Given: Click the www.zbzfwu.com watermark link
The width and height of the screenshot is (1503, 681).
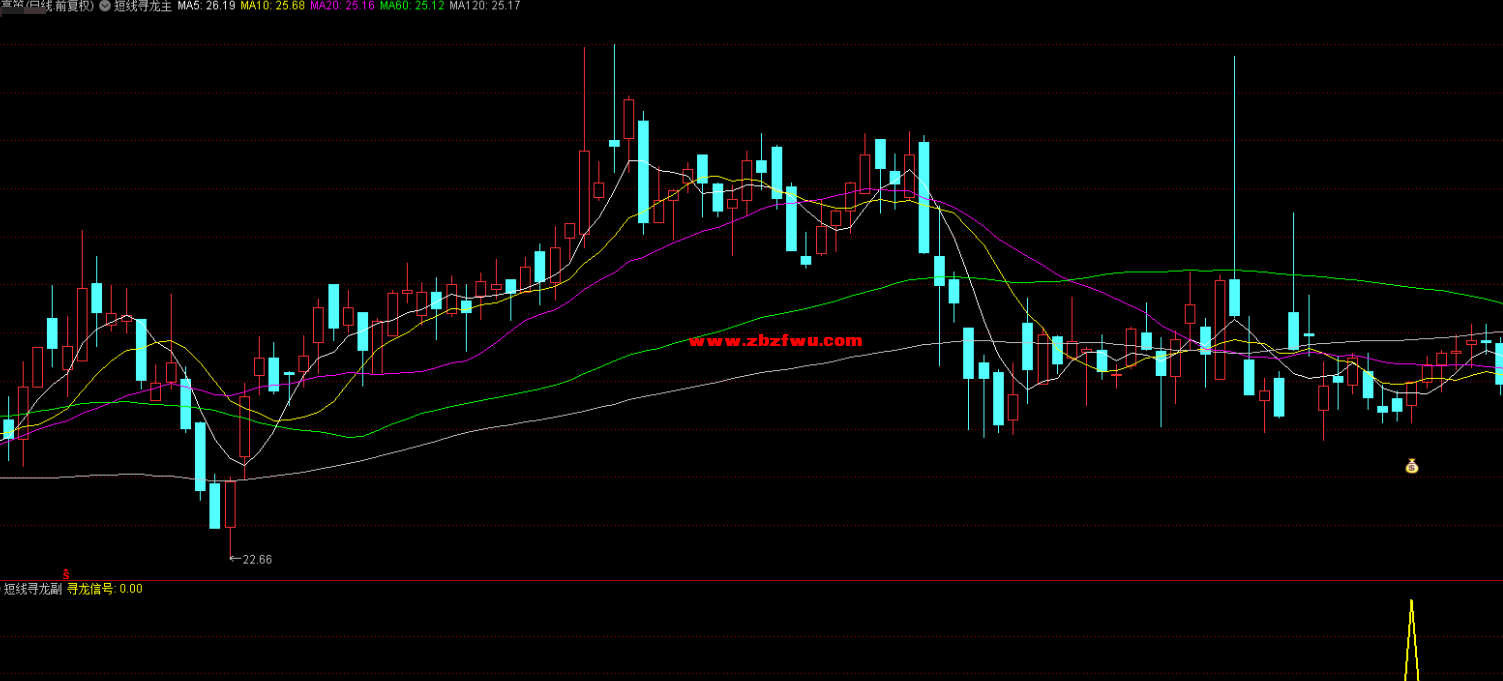Looking at the screenshot, I should 775,341.
